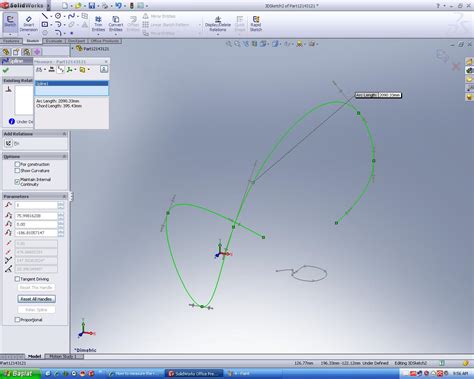This screenshot has height=379, width=474.
Task: Select the Circle sketch tool
Action: click(x=58, y=16)
